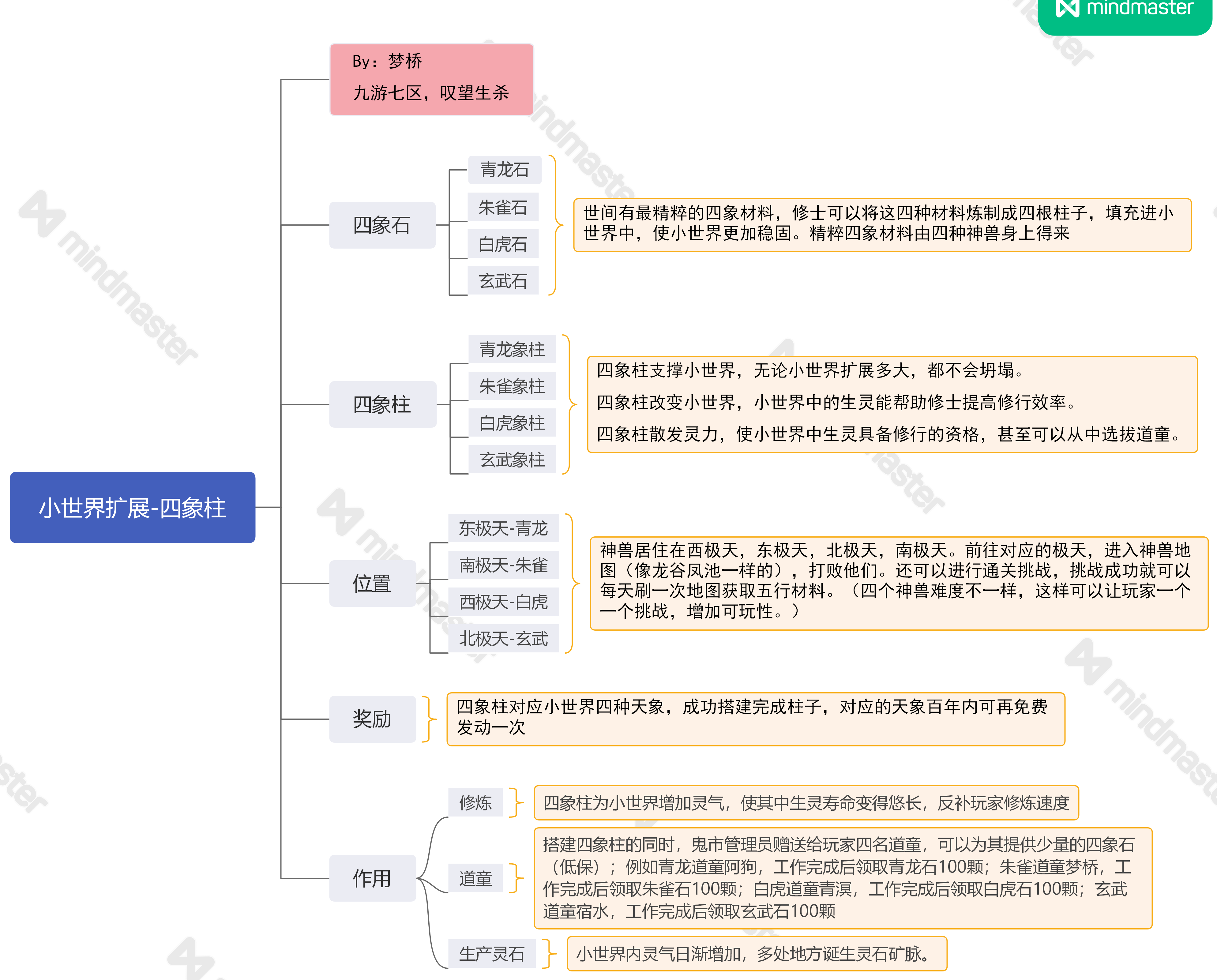
Task: Select the 青龙石 leaf node
Action: pos(504,169)
